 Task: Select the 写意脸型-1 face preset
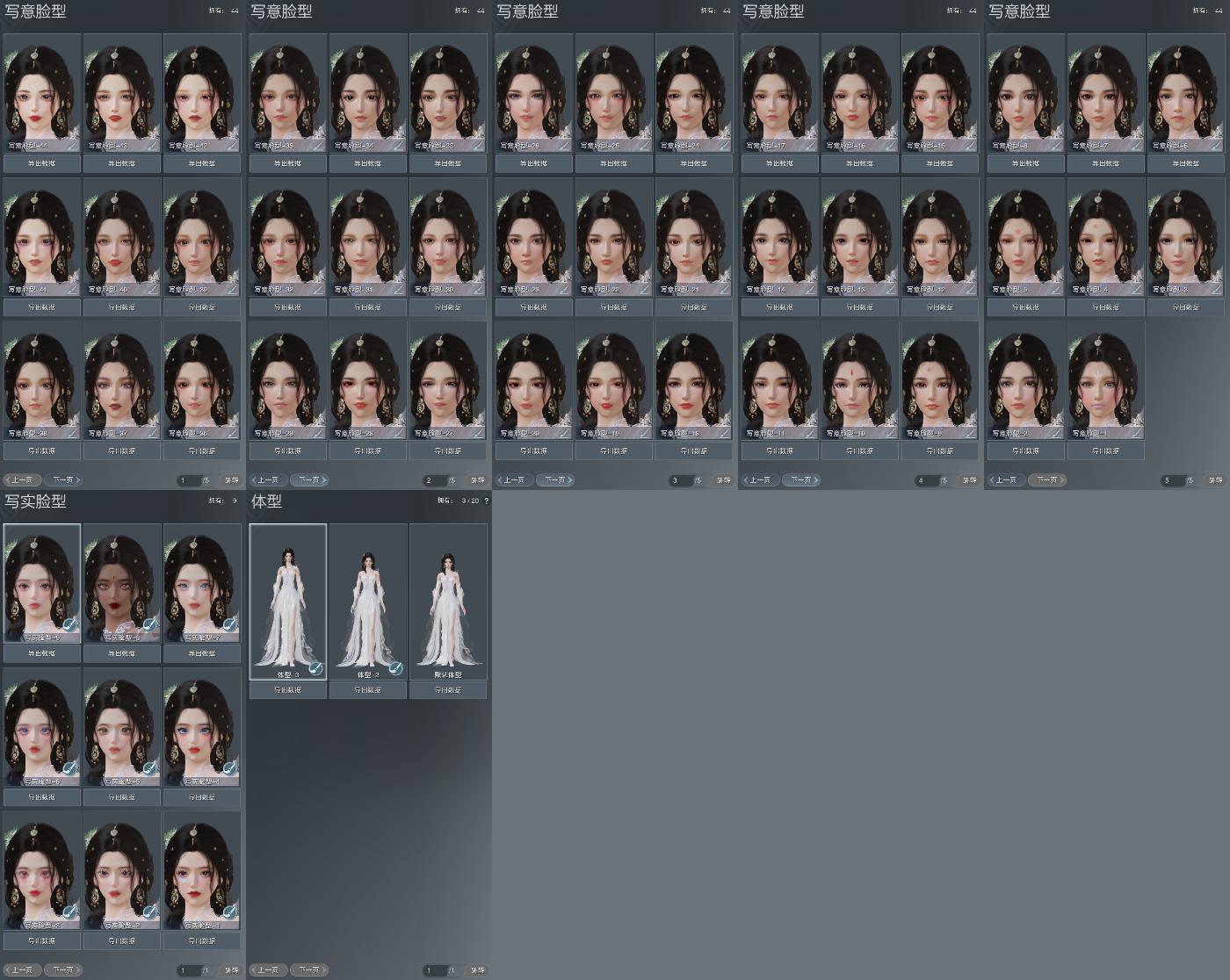click(1105, 380)
